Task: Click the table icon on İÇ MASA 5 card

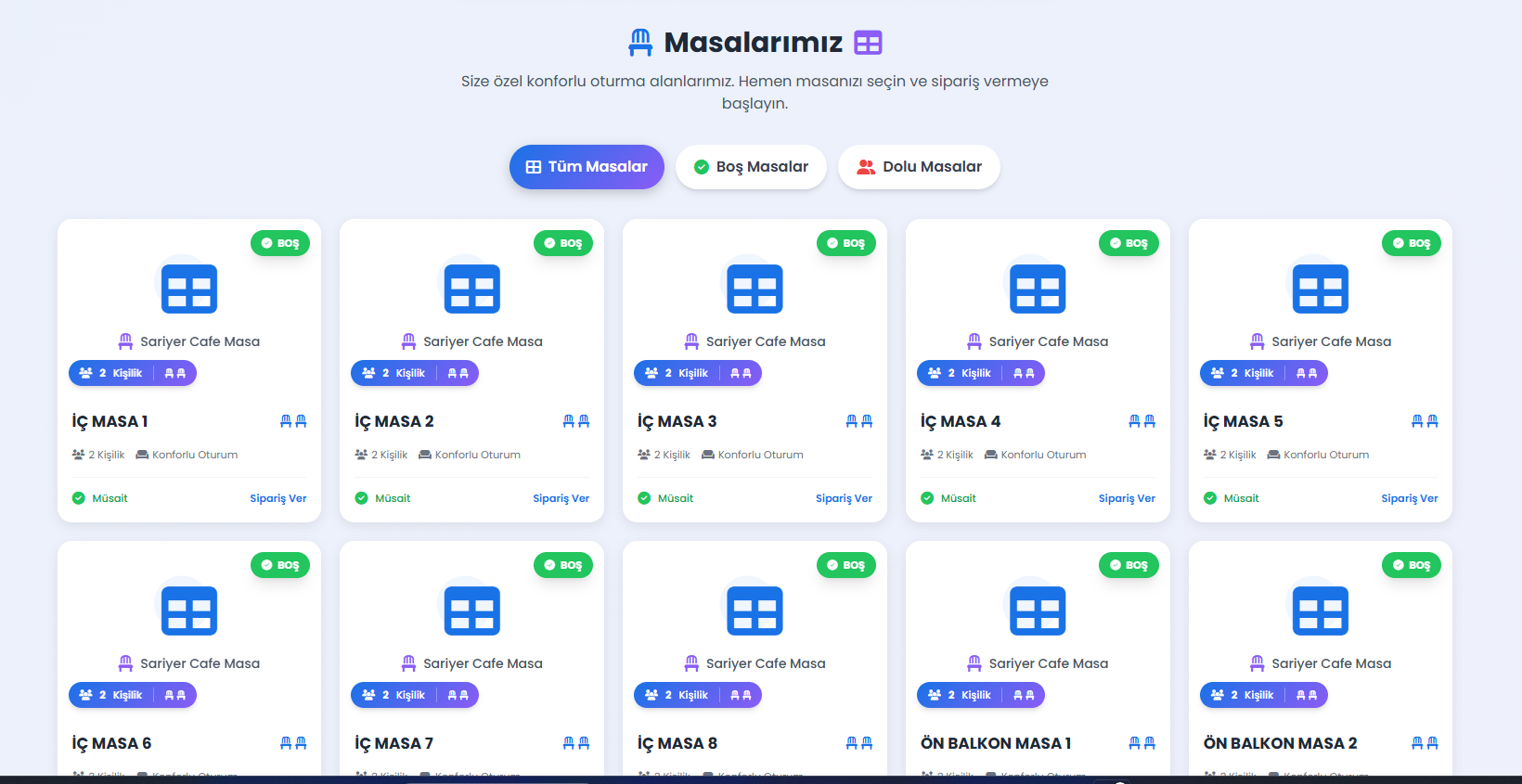Action: (1320, 289)
